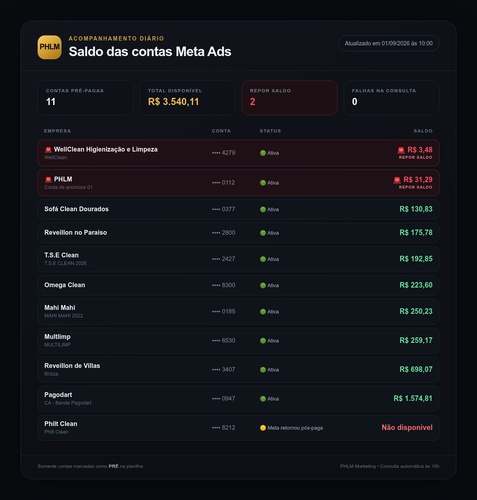The image size is (477, 500).
Task: Select the Reveillon de Villas row
Action: 238,370
